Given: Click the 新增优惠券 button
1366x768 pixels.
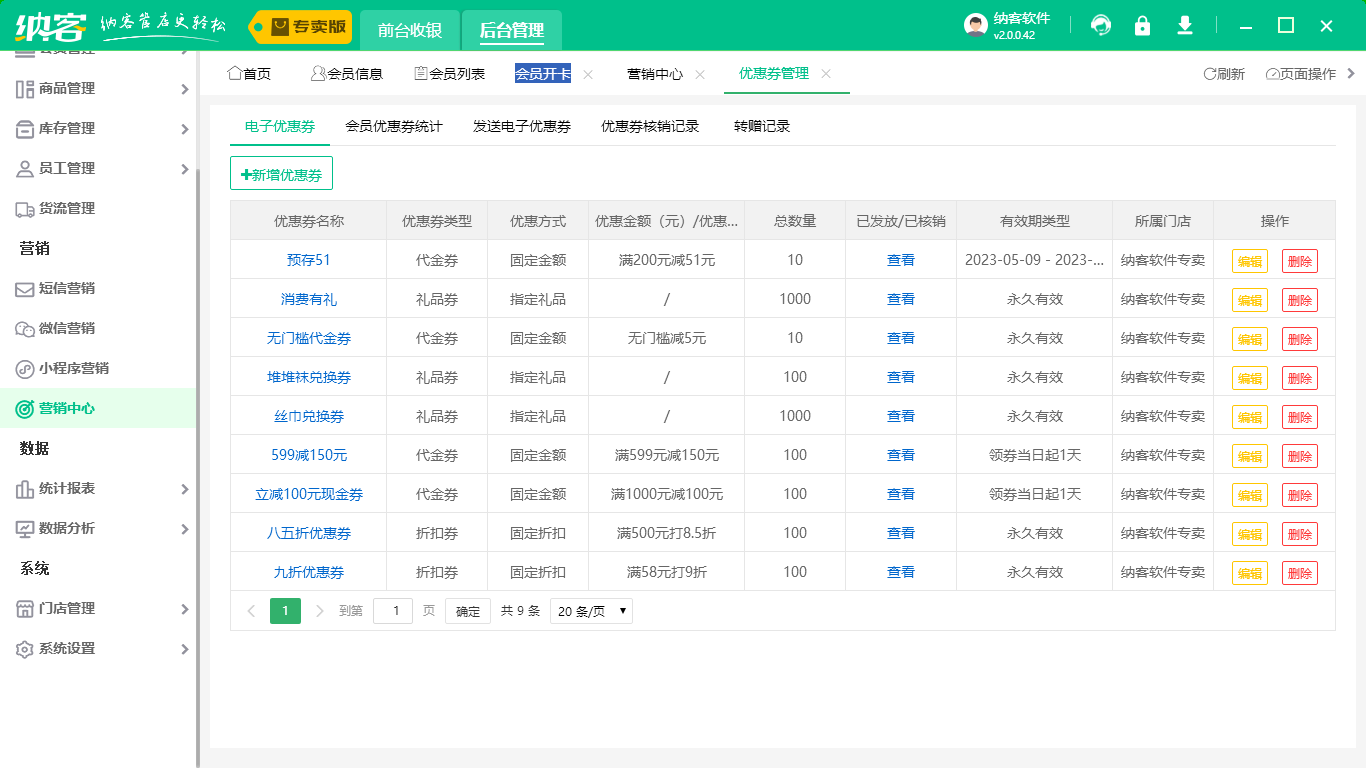Looking at the screenshot, I should pyautogui.click(x=281, y=174).
